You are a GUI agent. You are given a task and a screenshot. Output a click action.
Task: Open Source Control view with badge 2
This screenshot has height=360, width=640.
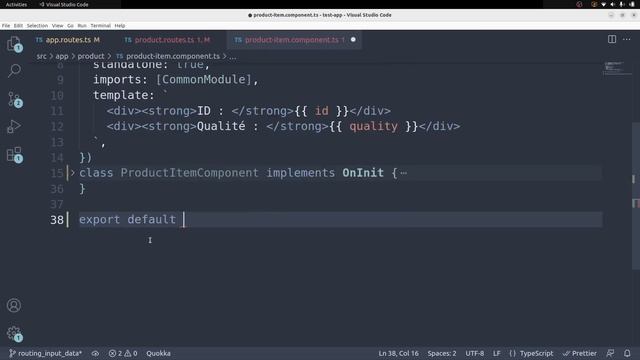pyautogui.click(x=14, y=99)
